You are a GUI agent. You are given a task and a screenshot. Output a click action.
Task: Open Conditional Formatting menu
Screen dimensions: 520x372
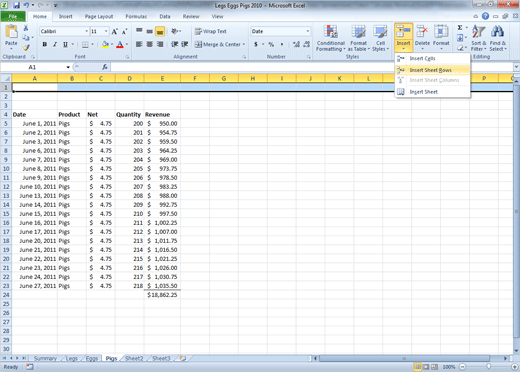coord(331,38)
